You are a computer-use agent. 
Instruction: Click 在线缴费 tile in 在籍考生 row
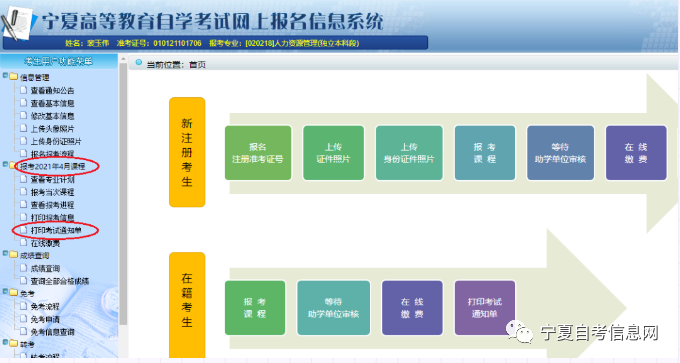[x=412, y=308]
